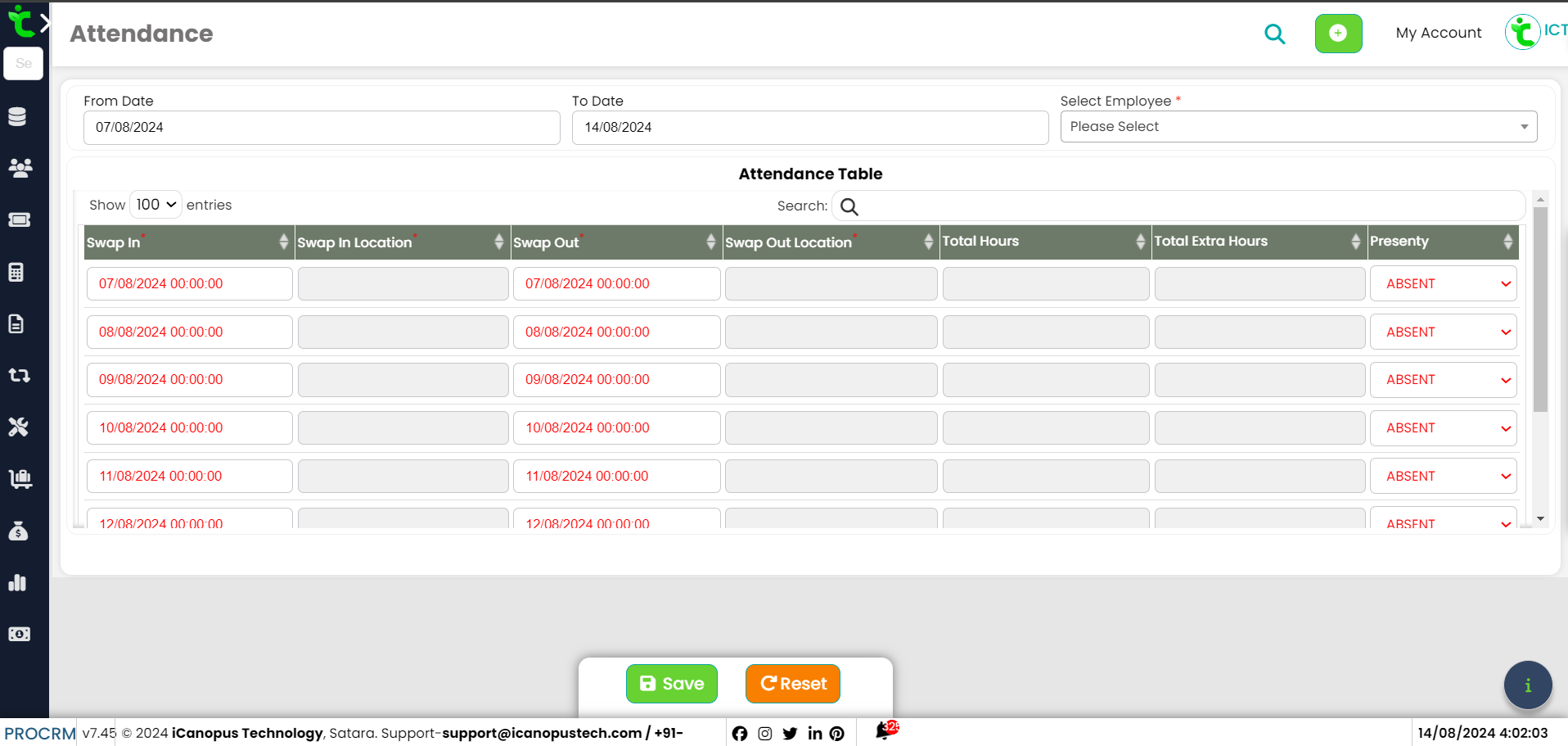Click the attendance table vertical scrollbar
Viewport: 1568px width, 746px height.
coord(1540,311)
